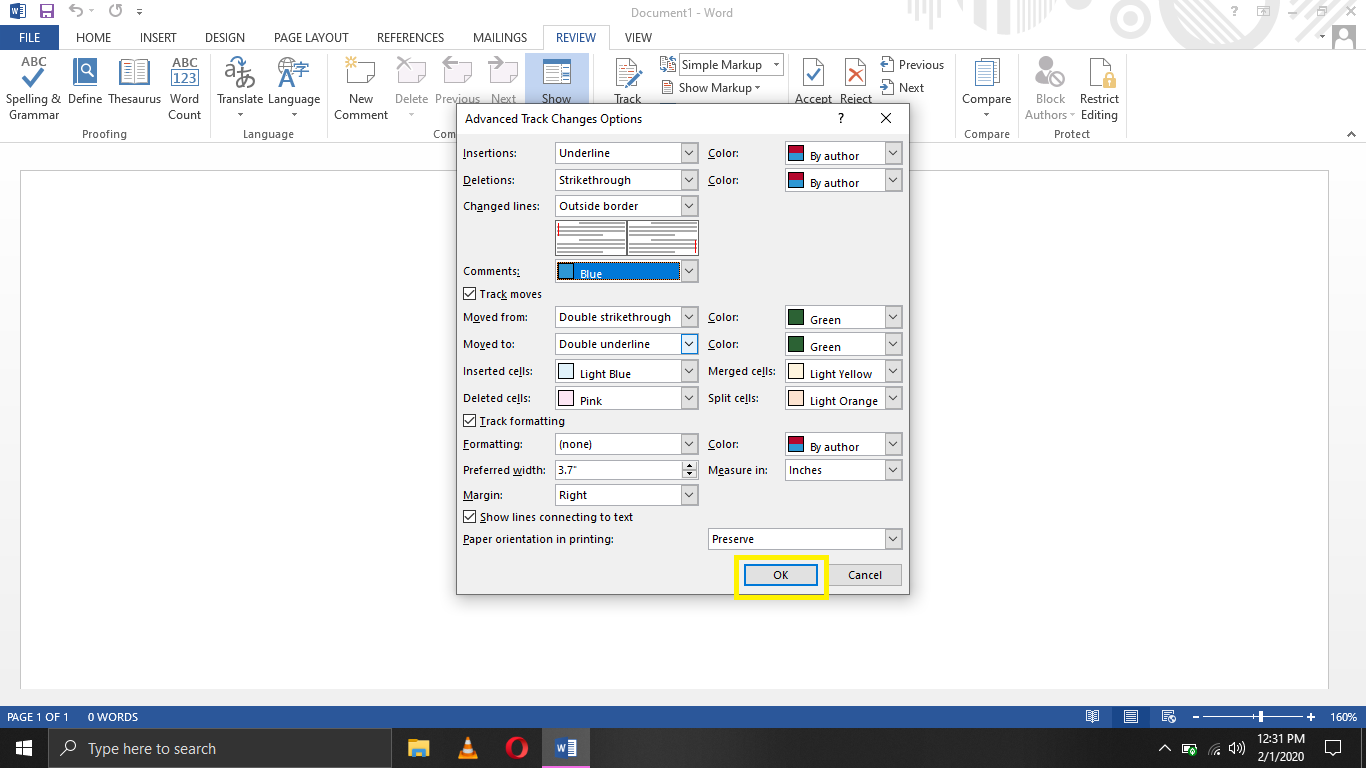Click the Preferred width input field
The image size is (1366, 768).
point(618,470)
